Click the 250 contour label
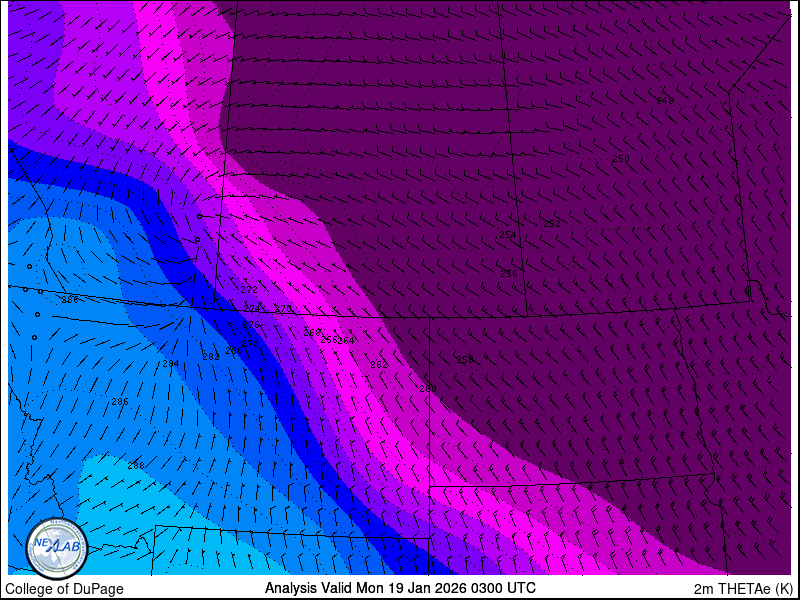 click(620, 159)
